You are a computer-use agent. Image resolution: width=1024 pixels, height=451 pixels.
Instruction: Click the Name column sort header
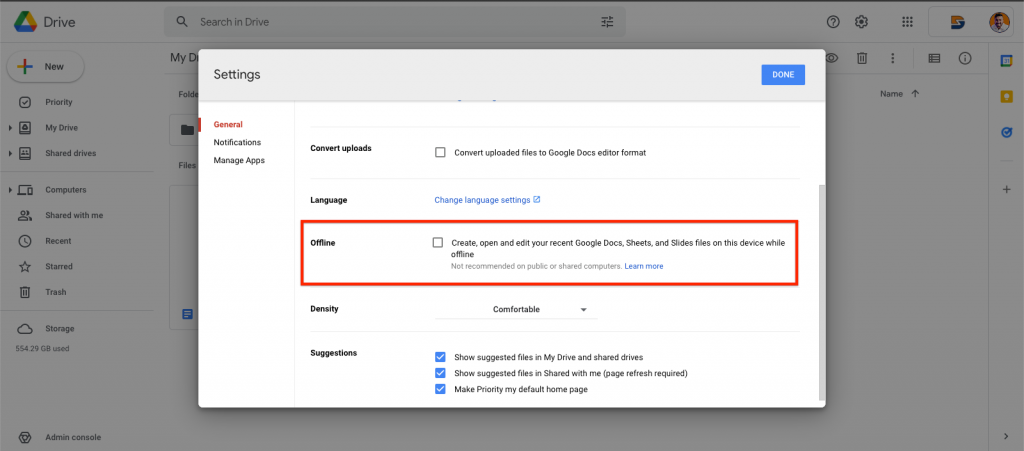tap(891, 94)
